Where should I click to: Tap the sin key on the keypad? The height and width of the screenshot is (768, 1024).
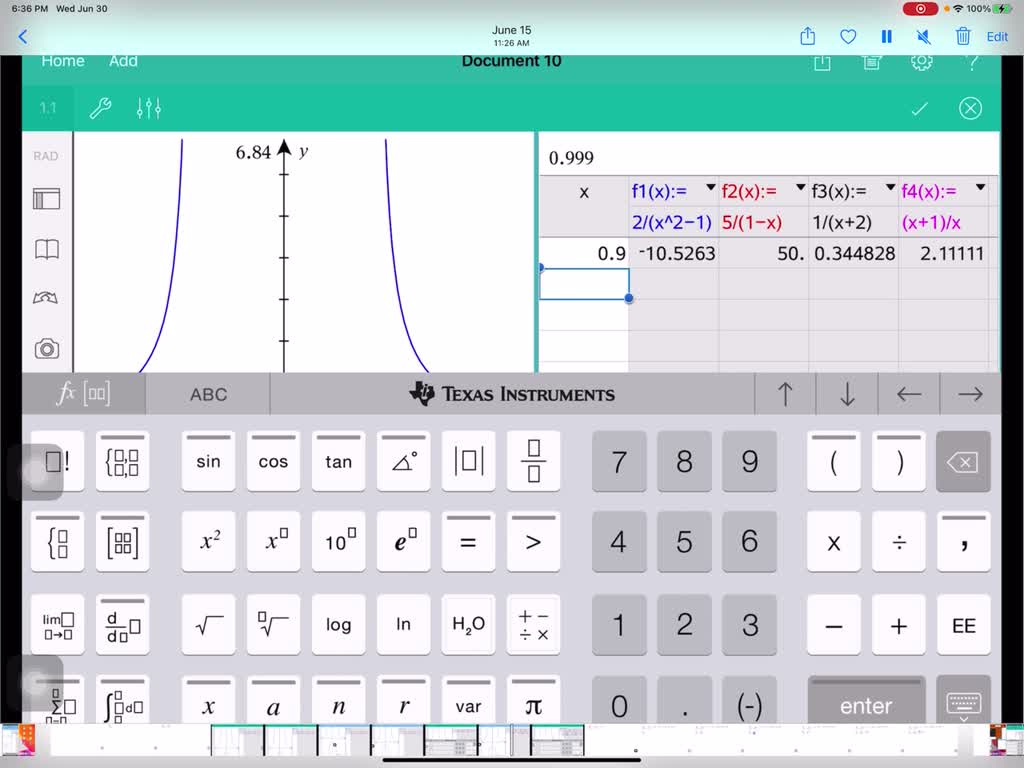(x=207, y=461)
